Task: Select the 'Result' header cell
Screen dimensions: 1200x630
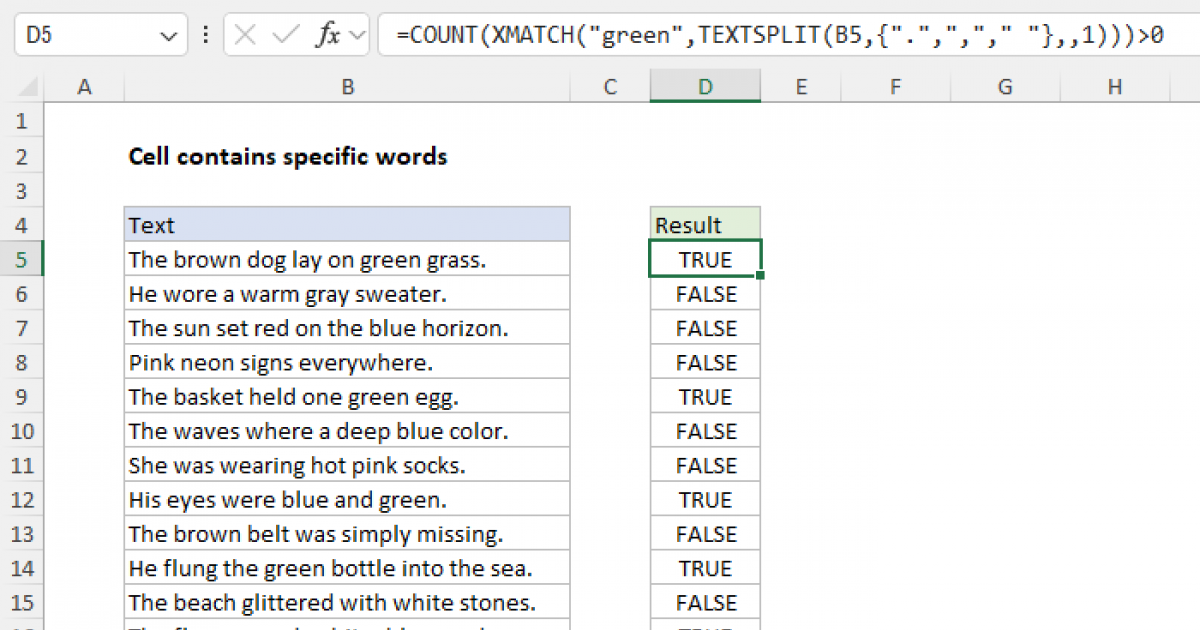Action: tap(705, 225)
